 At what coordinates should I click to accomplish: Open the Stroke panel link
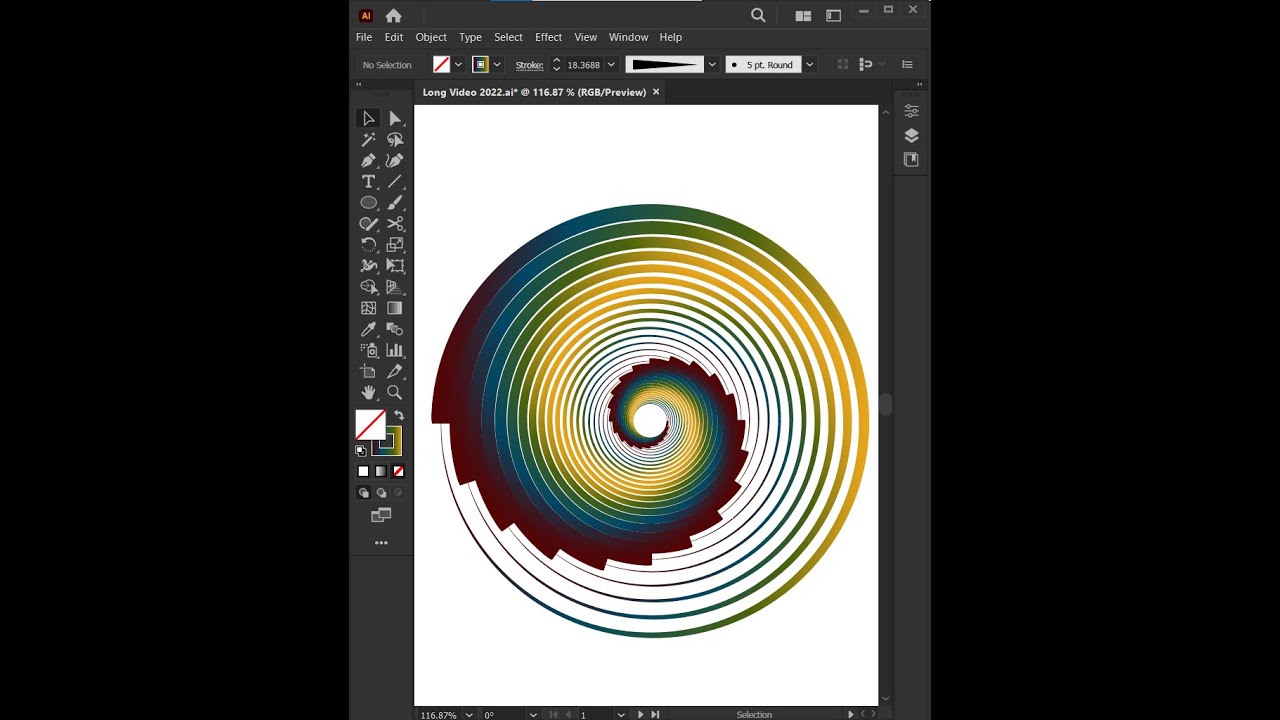[529, 65]
